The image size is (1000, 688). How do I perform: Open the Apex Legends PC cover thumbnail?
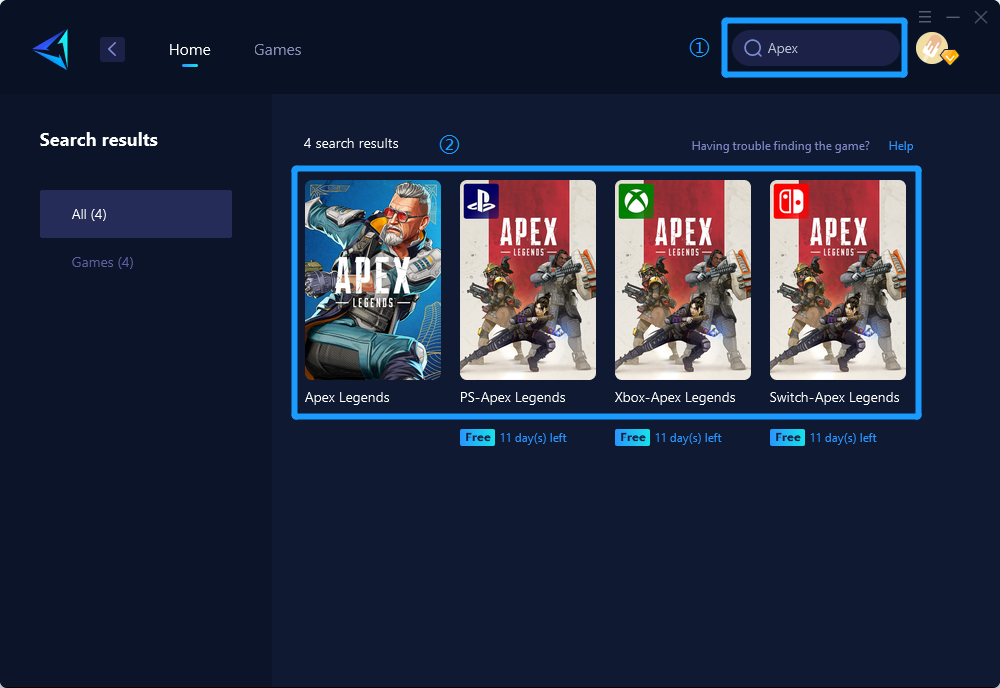[x=373, y=280]
